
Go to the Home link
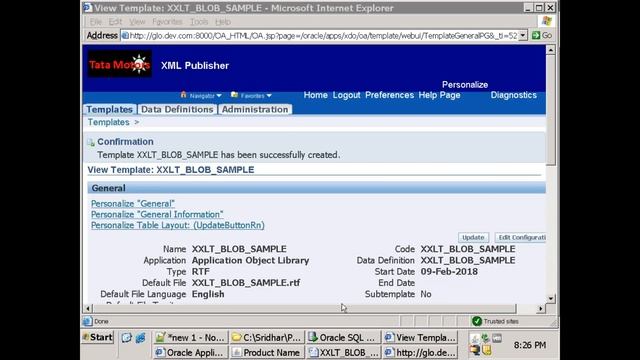316,95
